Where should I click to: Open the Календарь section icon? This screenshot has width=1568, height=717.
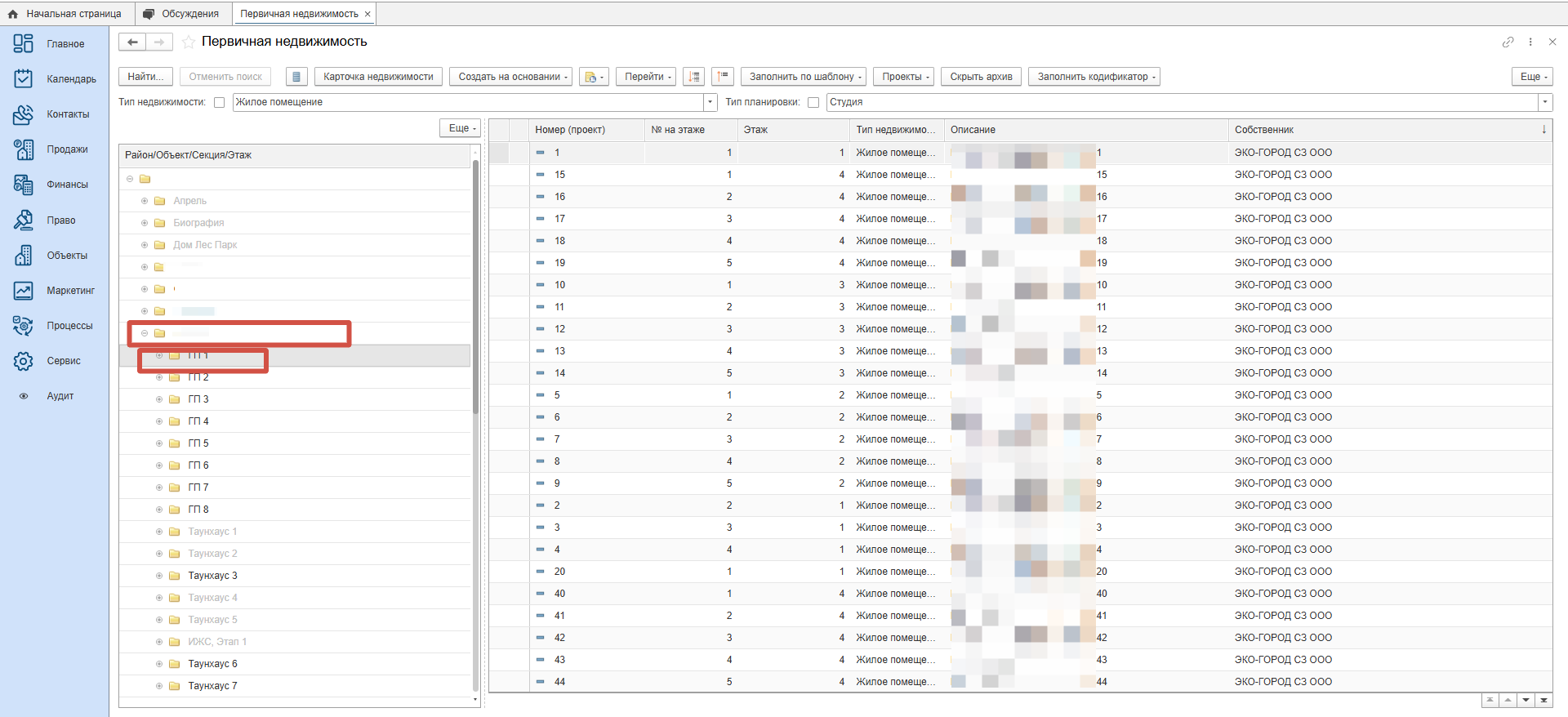[24, 78]
